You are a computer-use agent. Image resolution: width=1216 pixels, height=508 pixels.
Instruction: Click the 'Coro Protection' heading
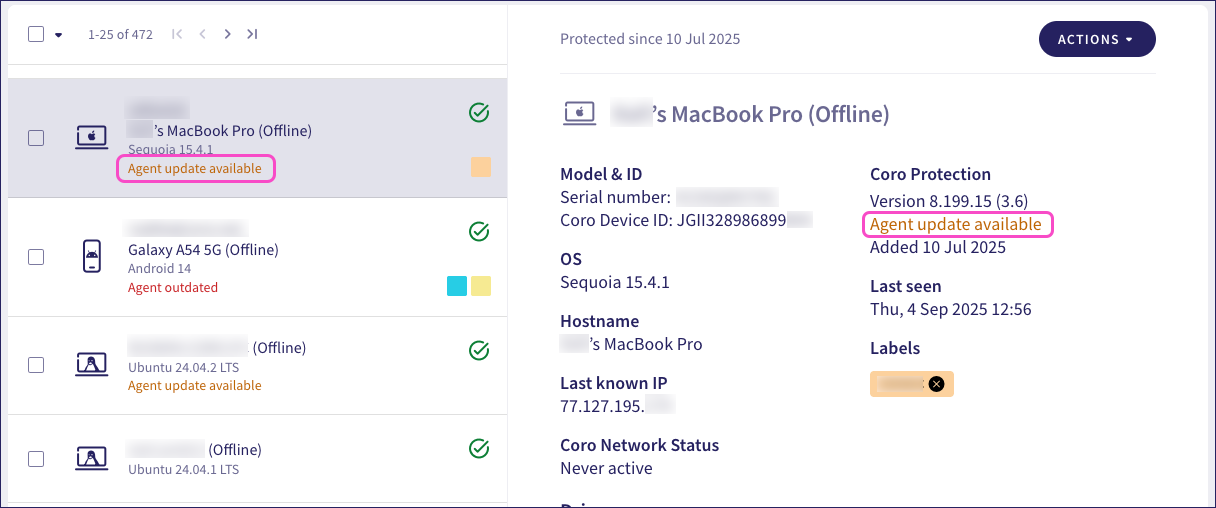coord(930,174)
